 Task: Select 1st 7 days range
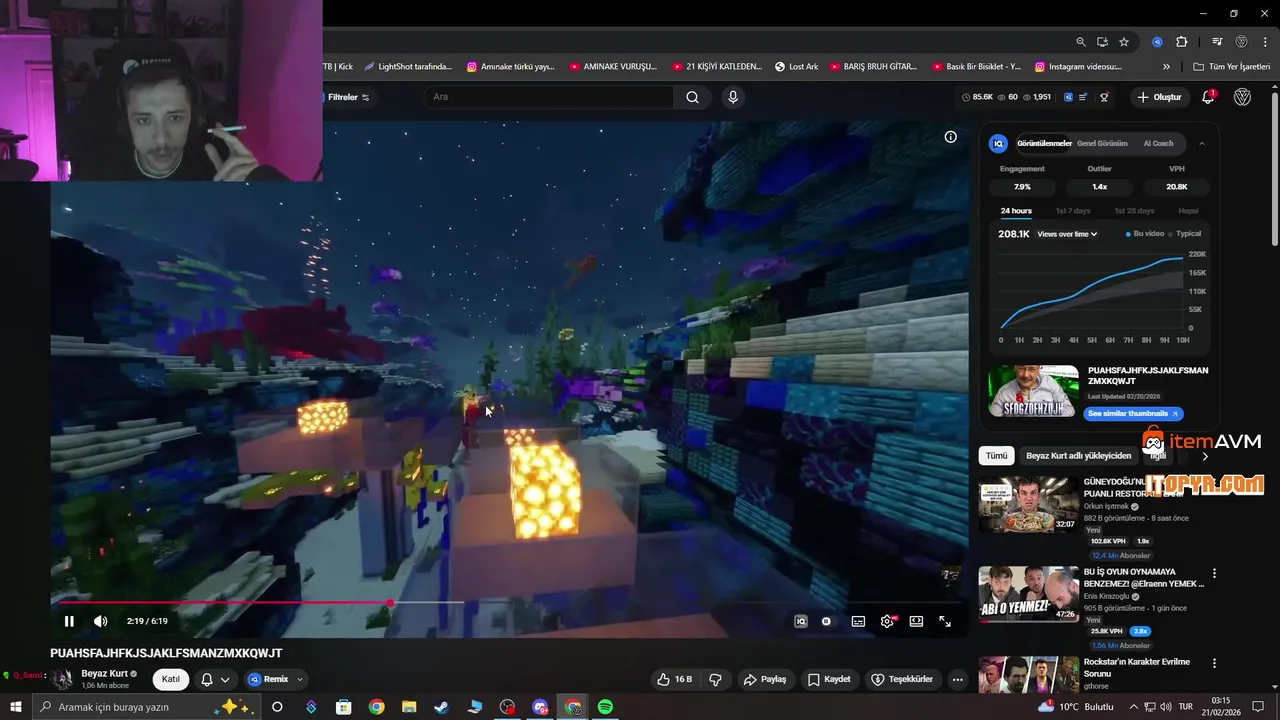click(1073, 211)
